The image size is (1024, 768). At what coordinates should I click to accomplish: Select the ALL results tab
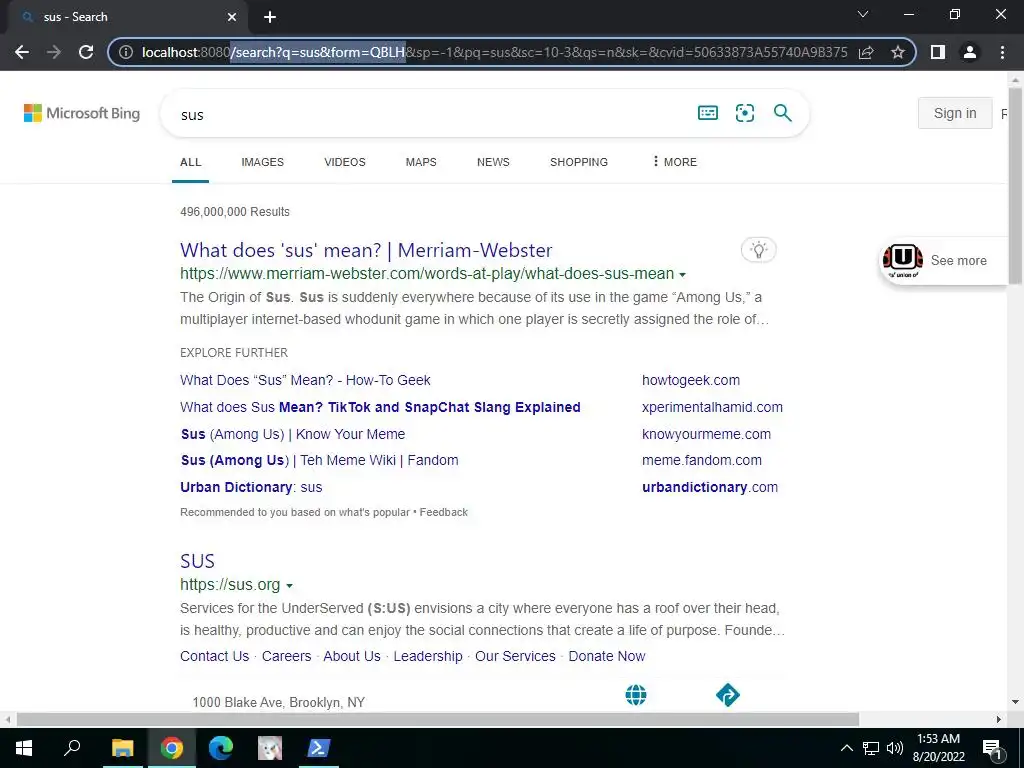[x=191, y=162]
